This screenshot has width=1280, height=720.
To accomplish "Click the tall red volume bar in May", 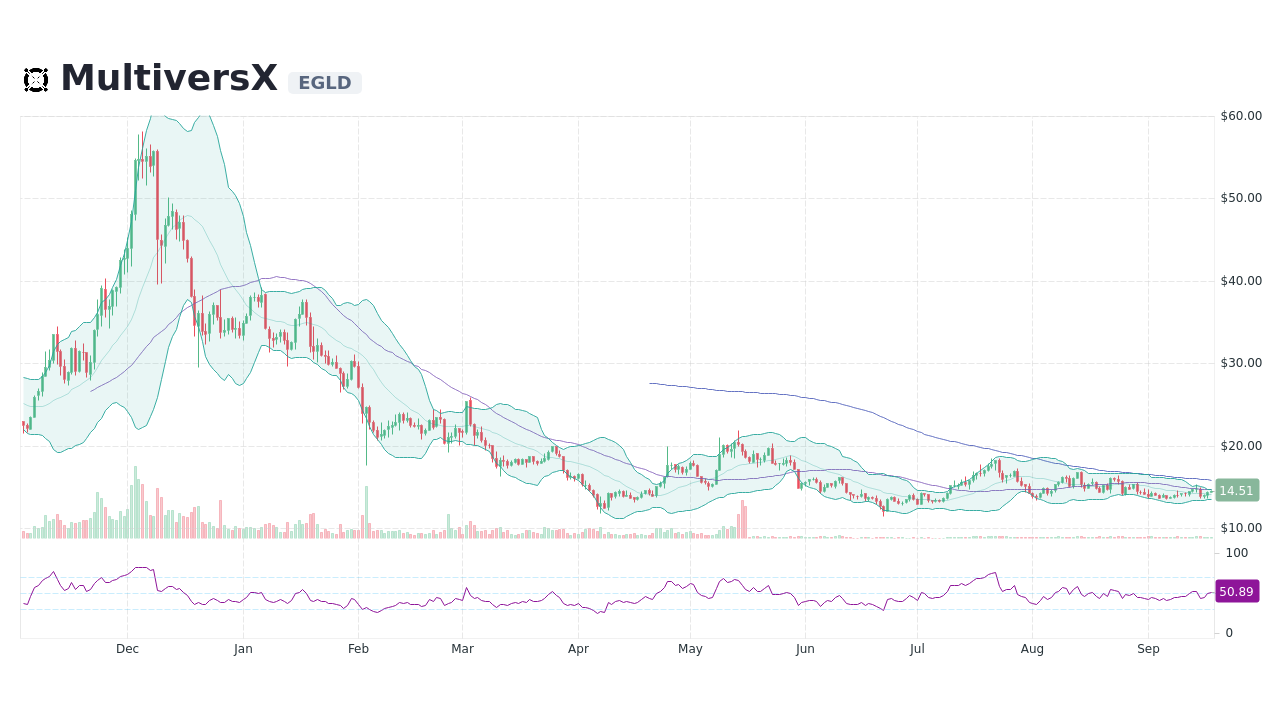I will (742, 518).
